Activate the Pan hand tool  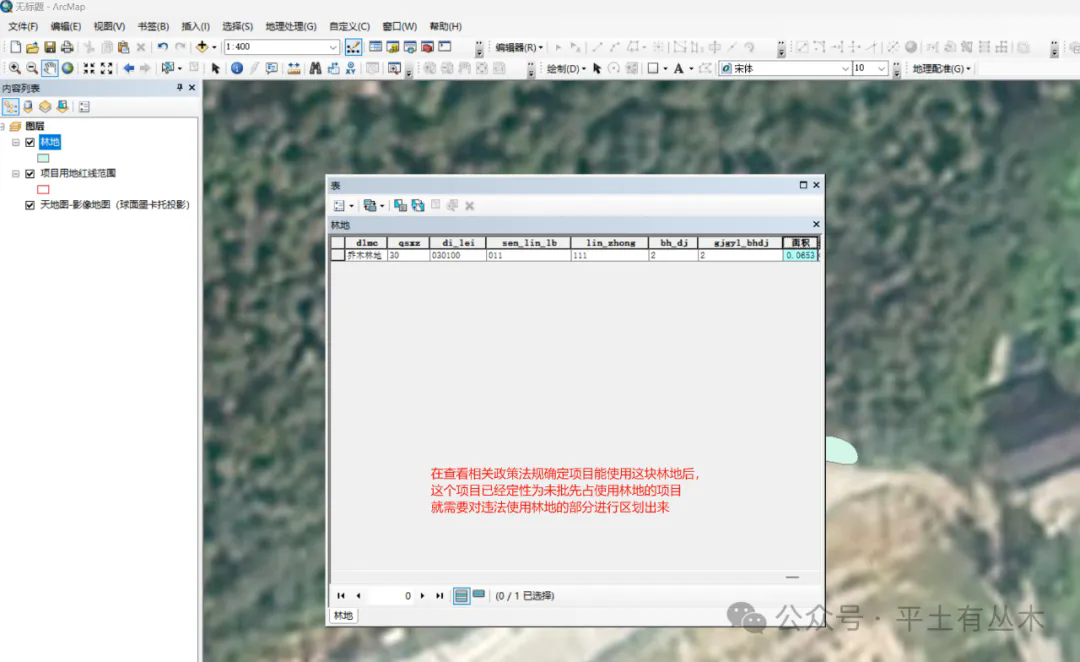[49, 68]
